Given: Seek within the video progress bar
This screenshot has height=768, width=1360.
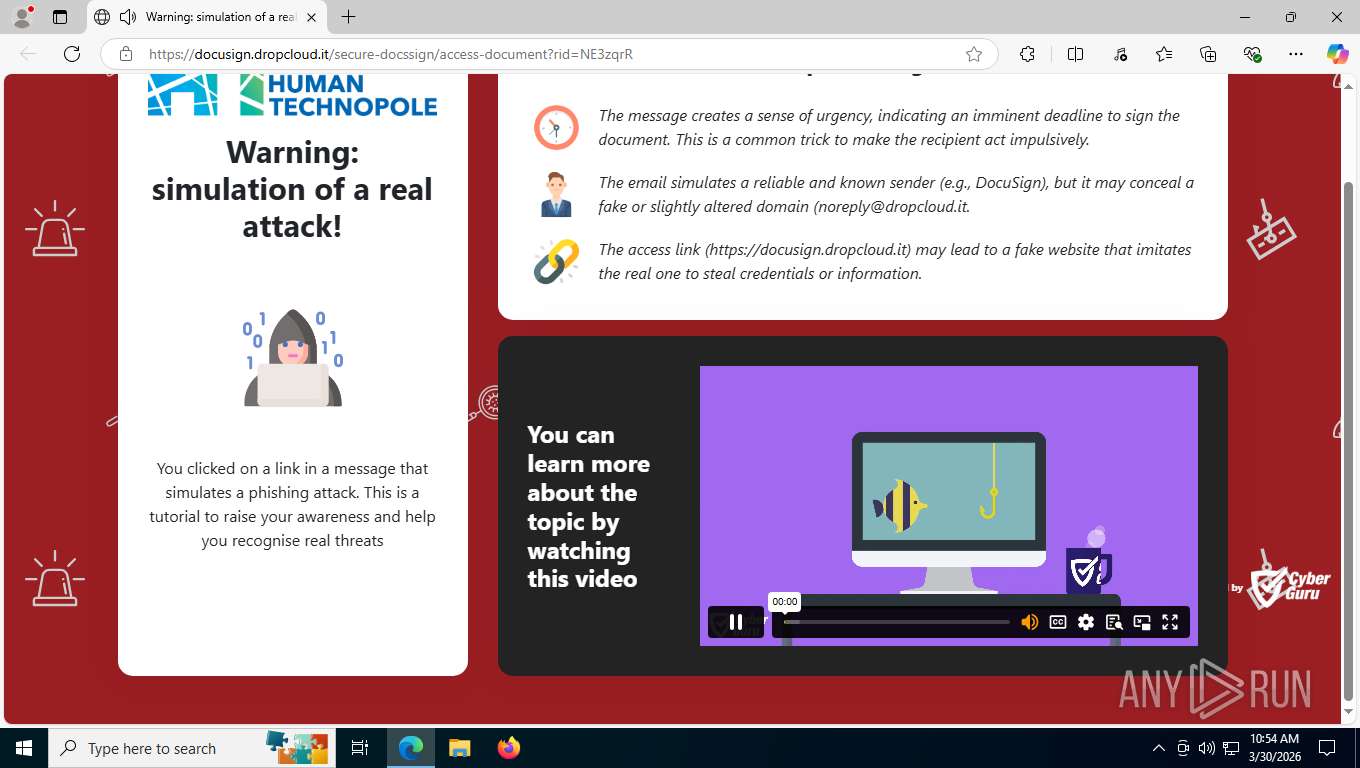Looking at the screenshot, I should tap(896, 622).
